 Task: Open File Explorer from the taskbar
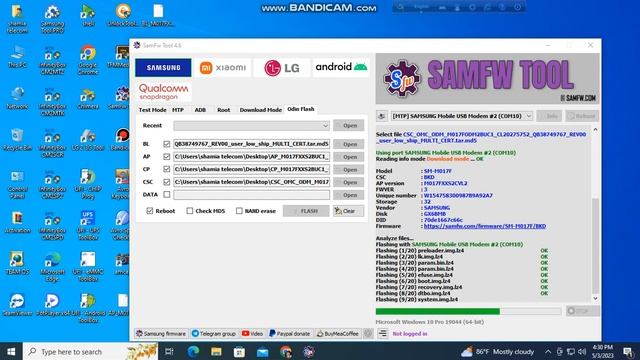pyautogui.click(x=216, y=351)
